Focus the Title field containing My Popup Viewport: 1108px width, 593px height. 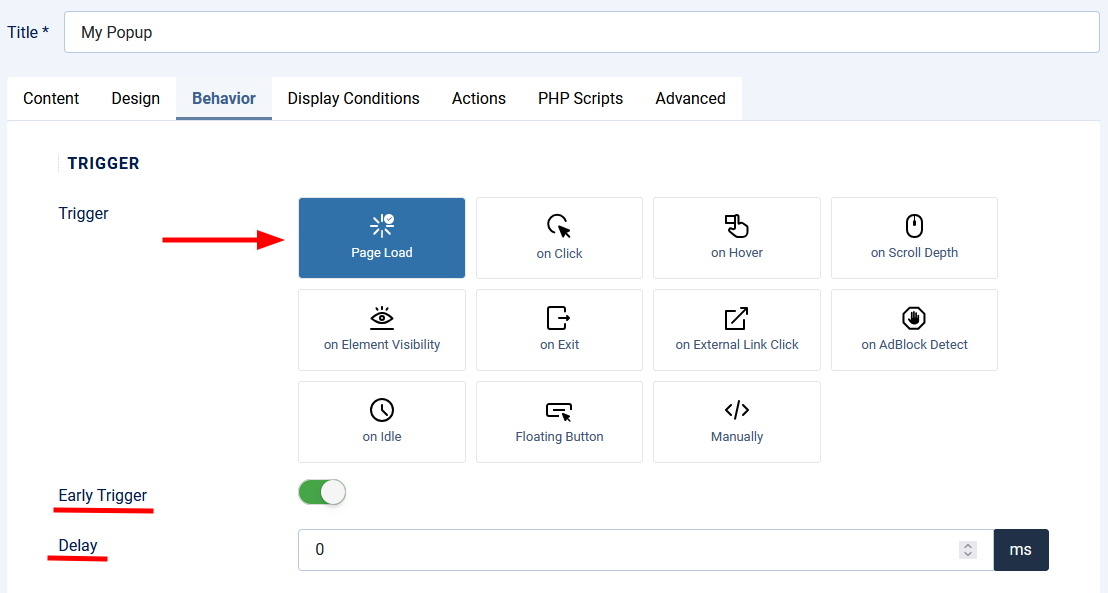[x=582, y=32]
